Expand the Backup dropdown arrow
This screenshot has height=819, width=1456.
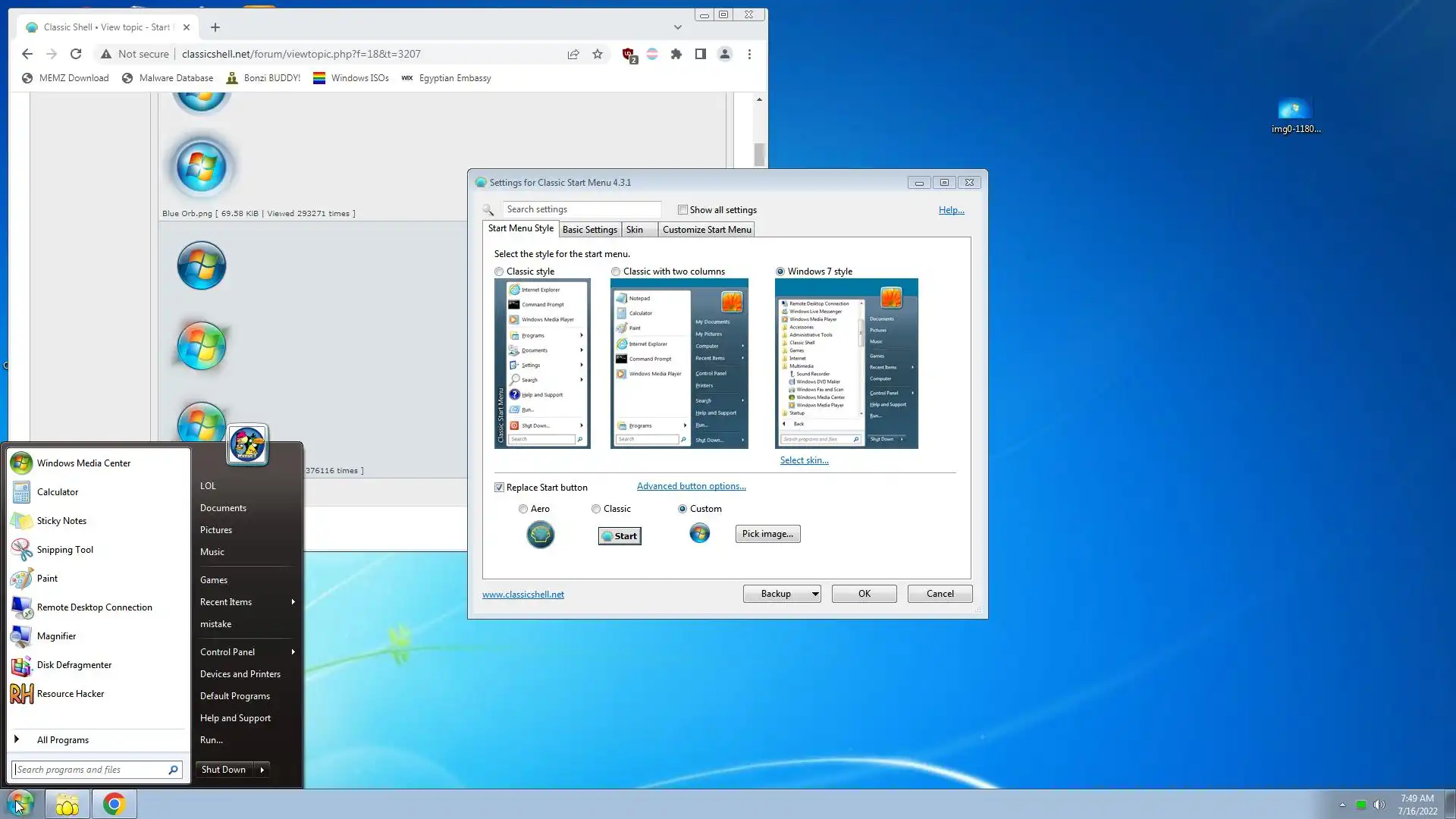[x=815, y=594]
